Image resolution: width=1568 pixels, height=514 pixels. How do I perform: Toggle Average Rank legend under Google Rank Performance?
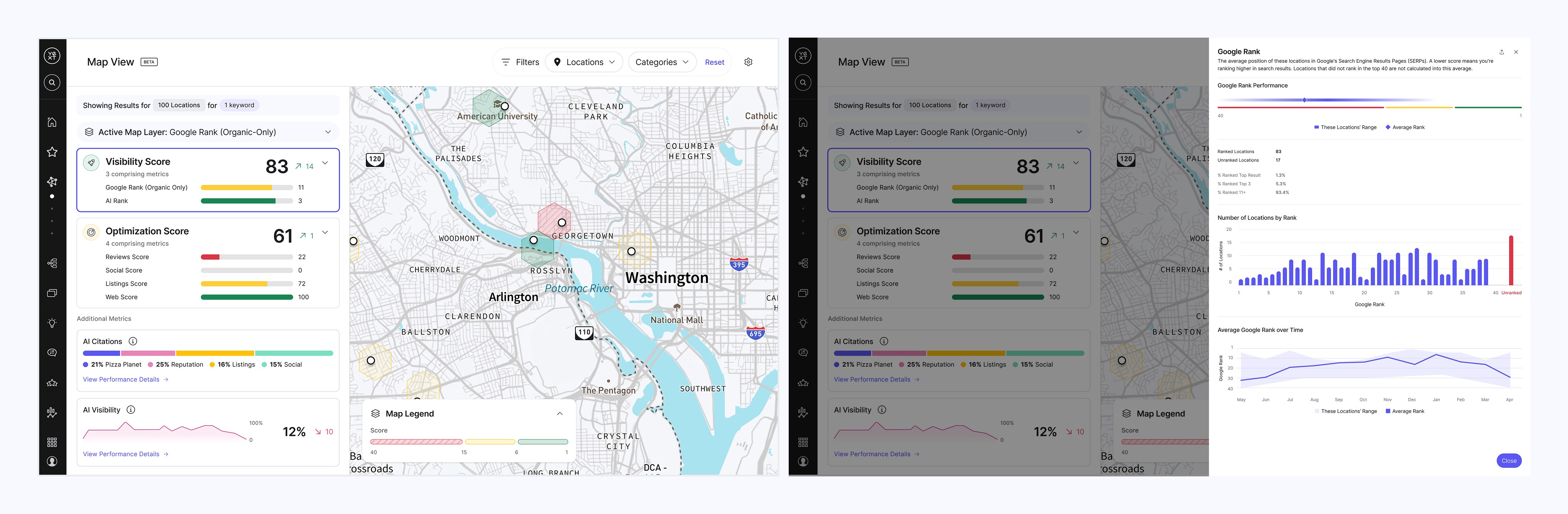pos(1405,127)
